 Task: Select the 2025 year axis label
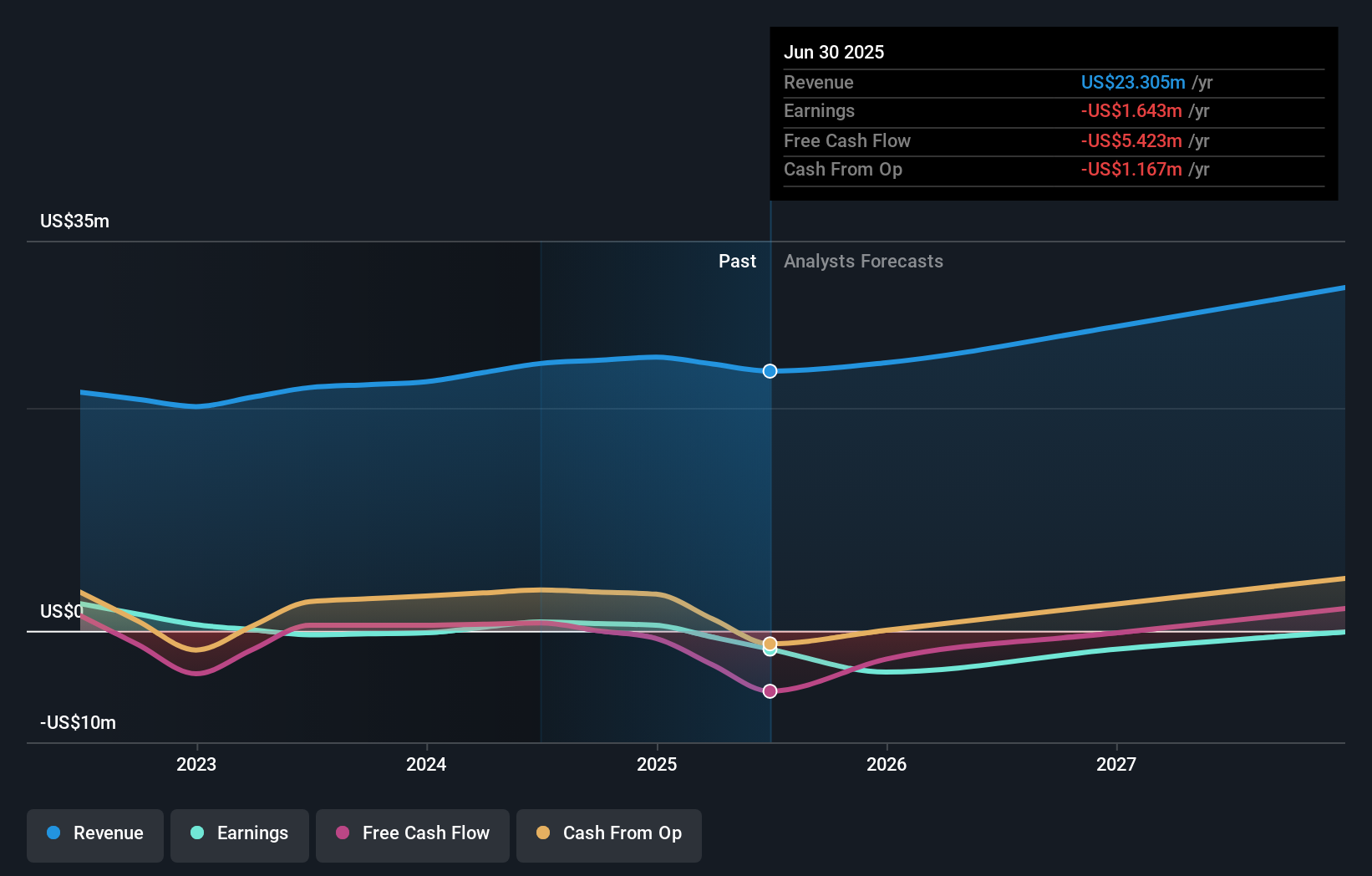coord(657,763)
